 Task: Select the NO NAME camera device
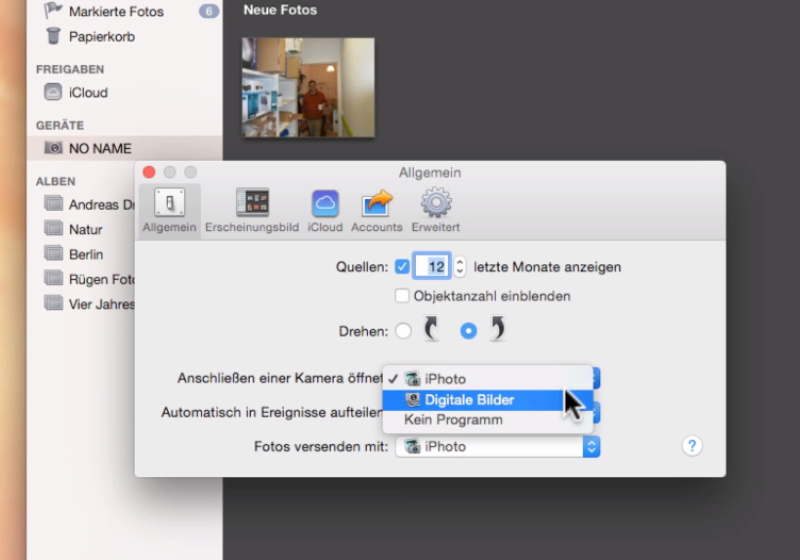[99, 148]
